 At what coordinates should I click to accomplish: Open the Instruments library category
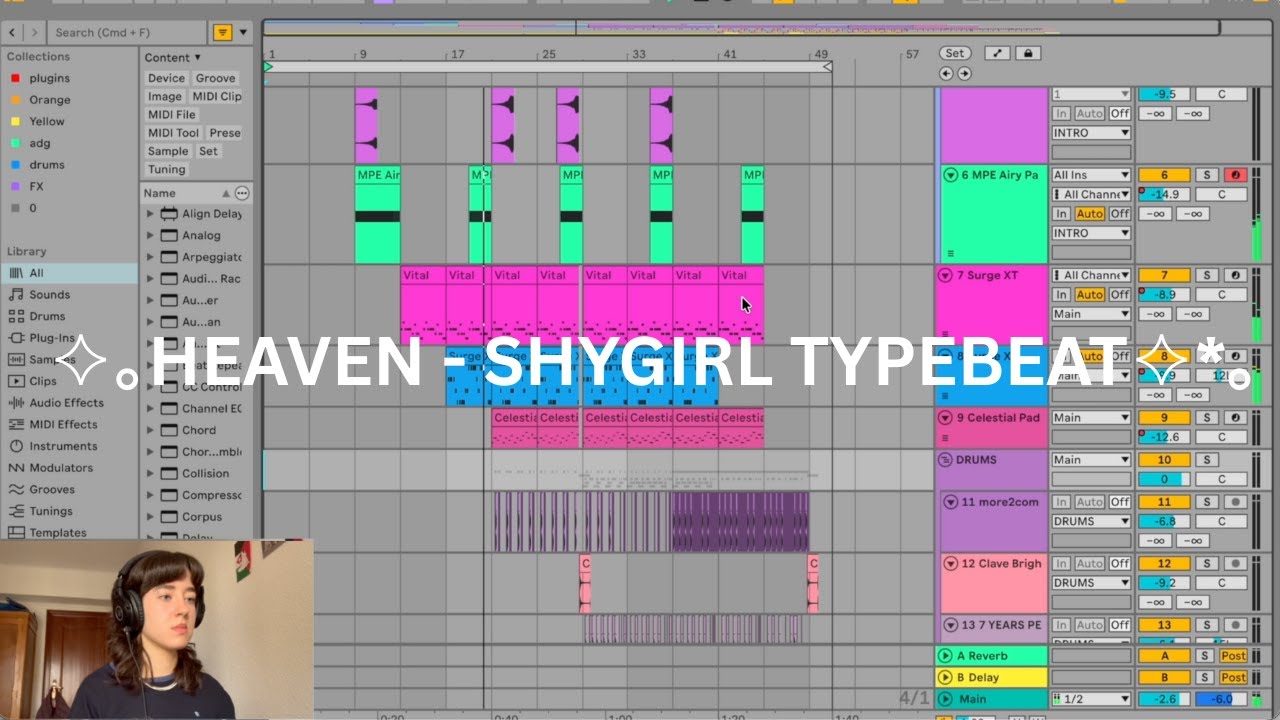click(x=63, y=446)
